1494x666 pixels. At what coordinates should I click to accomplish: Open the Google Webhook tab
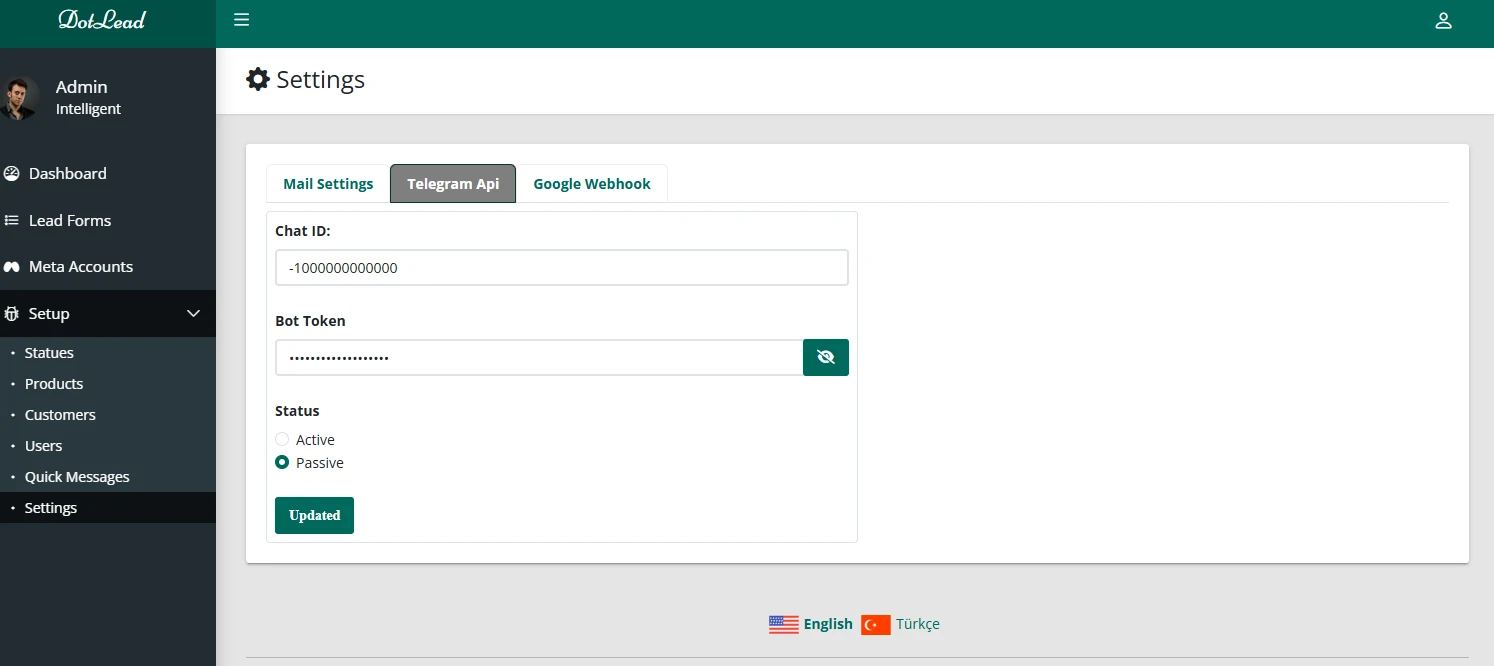pyautogui.click(x=591, y=184)
